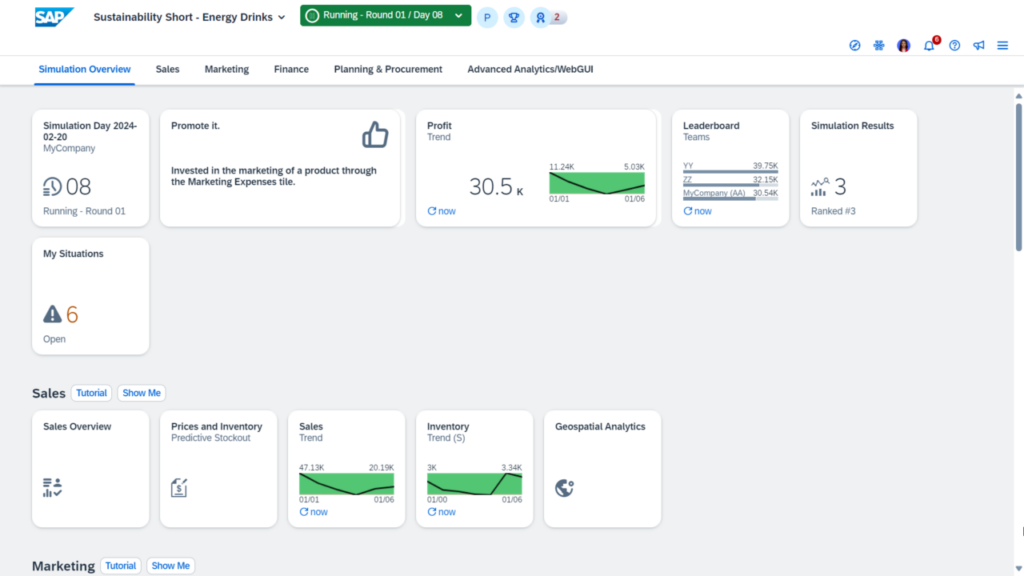Open the compass navigation icon

(x=854, y=45)
